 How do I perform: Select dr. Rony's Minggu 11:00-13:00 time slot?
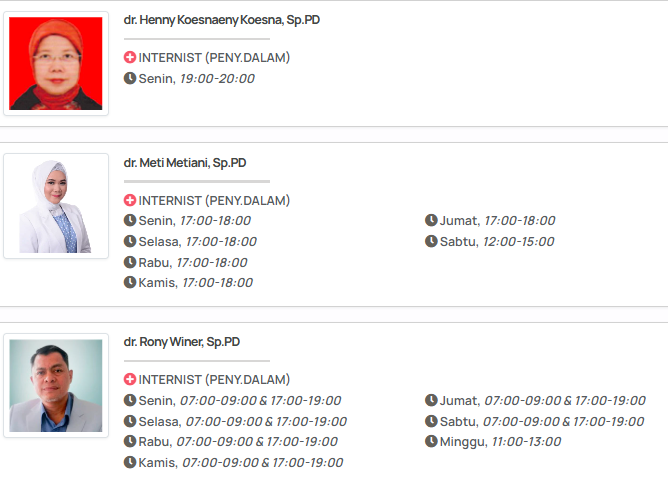[x=525, y=441]
